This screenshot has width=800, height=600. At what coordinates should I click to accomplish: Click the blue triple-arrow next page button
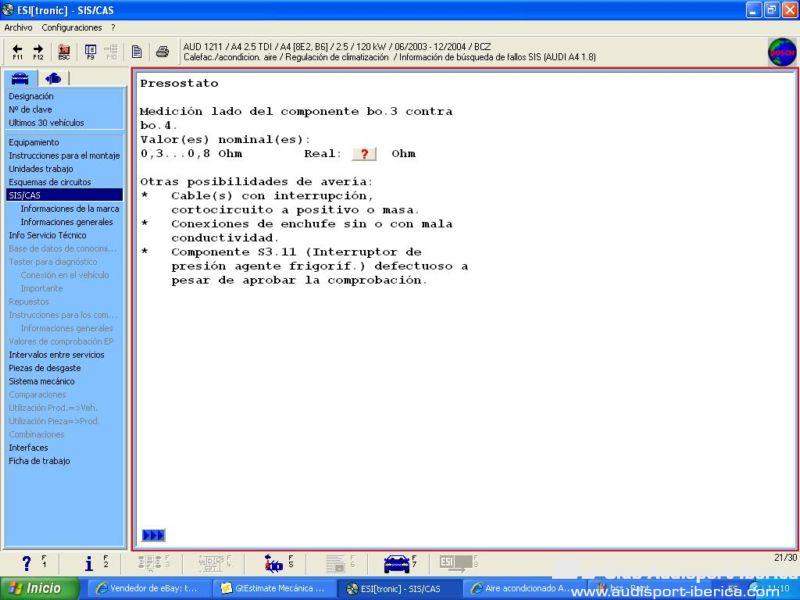click(x=153, y=535)
